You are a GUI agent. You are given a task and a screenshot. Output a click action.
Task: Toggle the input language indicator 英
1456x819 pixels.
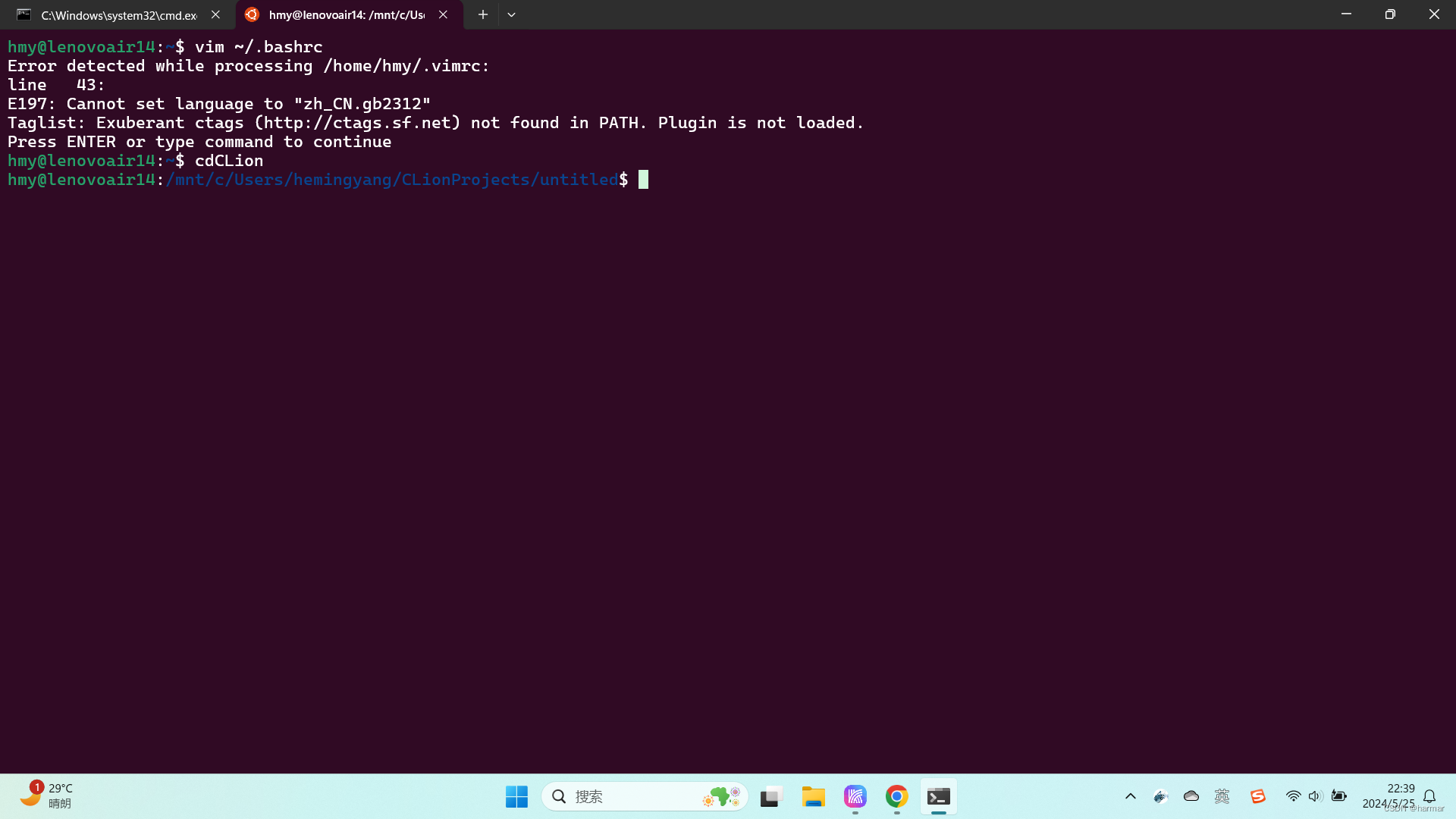tap(1222, 796)
